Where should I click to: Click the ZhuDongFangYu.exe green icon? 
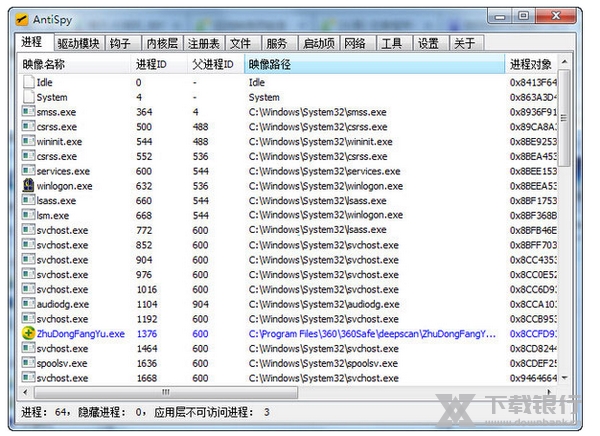click(29, 333)
